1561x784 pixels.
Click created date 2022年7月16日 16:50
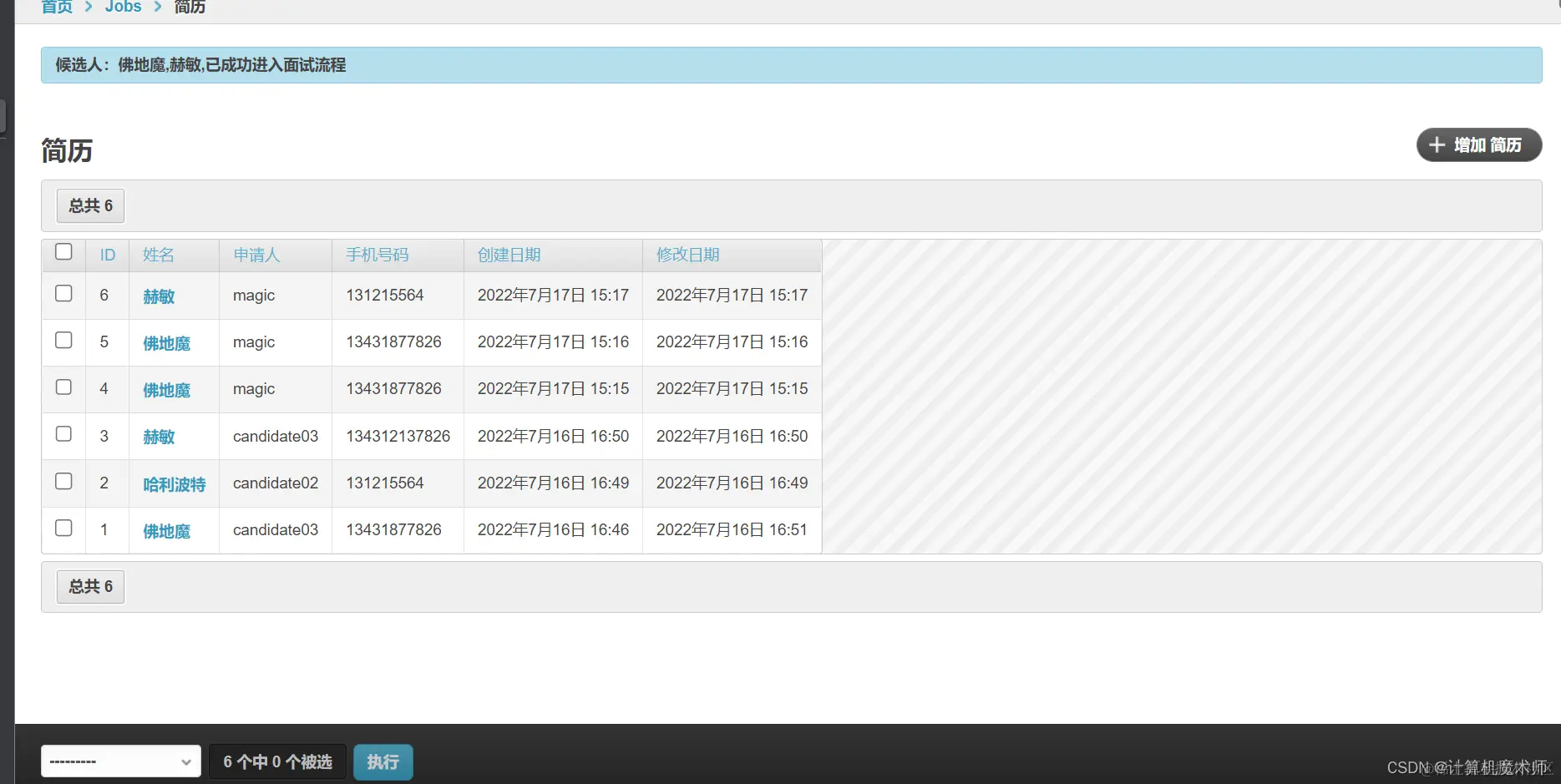[553, 436]
